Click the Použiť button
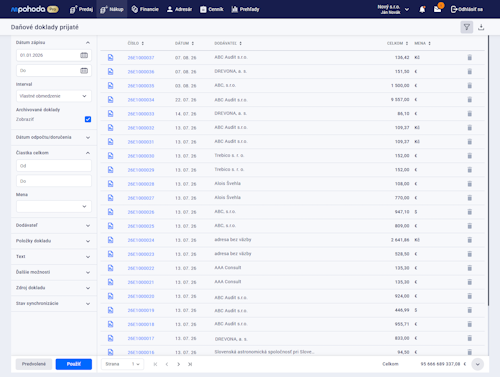This screenshot has width=500, height=377. pos(74,364)
